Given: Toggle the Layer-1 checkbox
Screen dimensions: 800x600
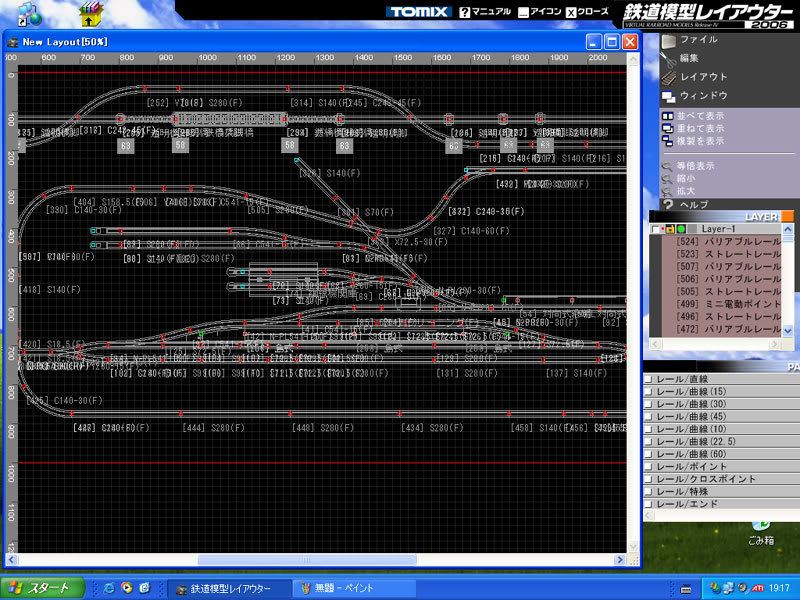Looking at the screenshot, I should click(656, 230).
